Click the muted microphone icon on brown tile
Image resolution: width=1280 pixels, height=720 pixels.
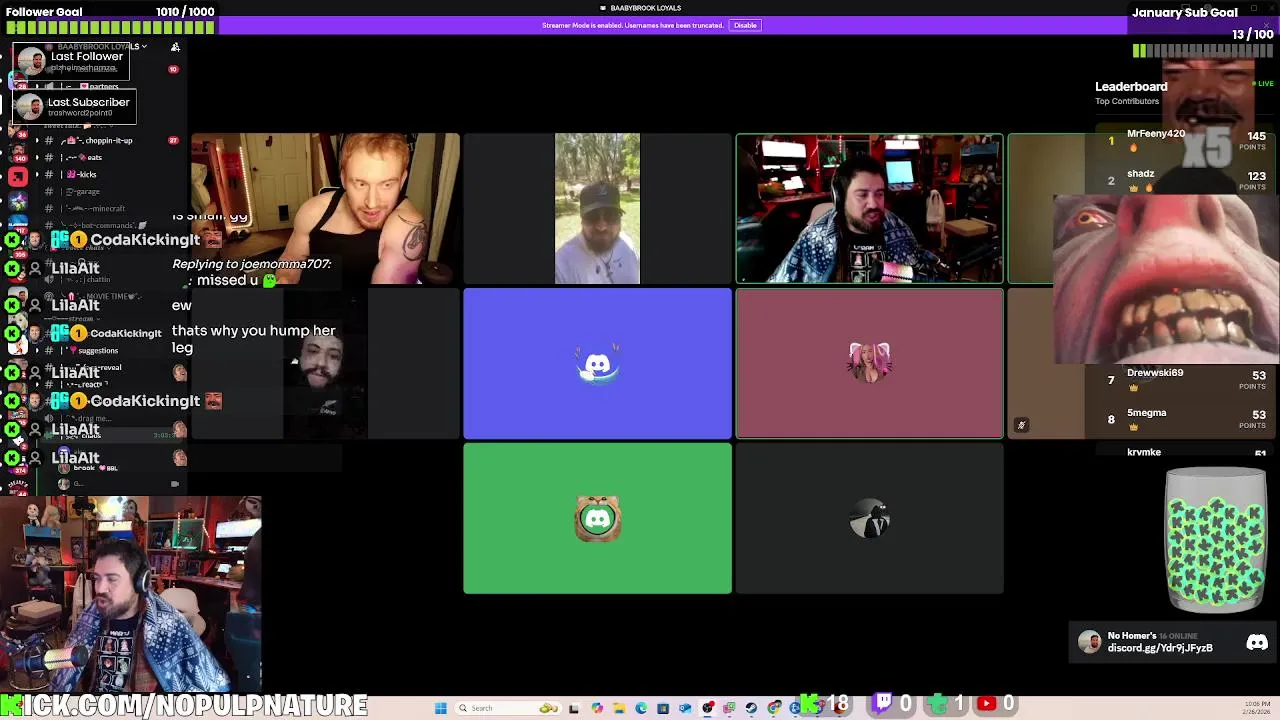(1021, 425)
